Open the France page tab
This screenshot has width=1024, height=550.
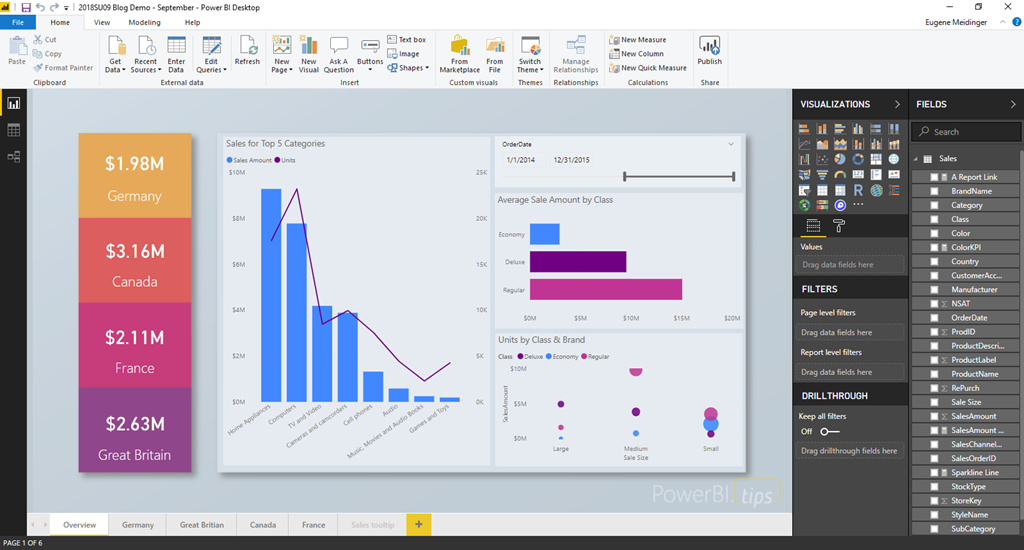(313, 525)
